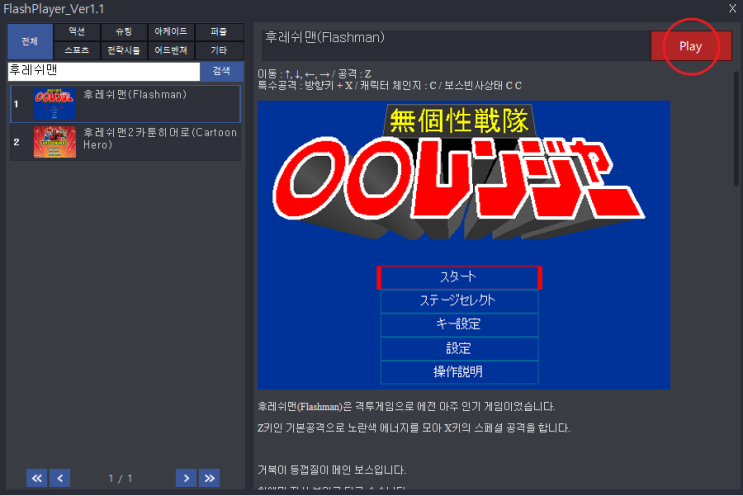Click the Cartoon Hero game thumbnail

pos(54,142)
